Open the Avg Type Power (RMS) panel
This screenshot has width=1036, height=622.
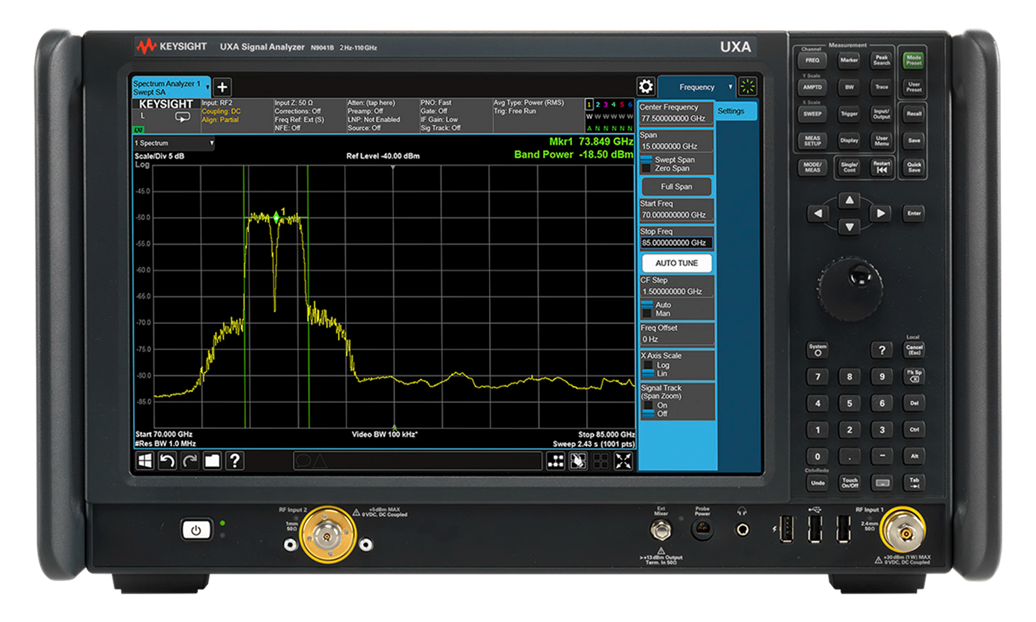pos(537,115)
